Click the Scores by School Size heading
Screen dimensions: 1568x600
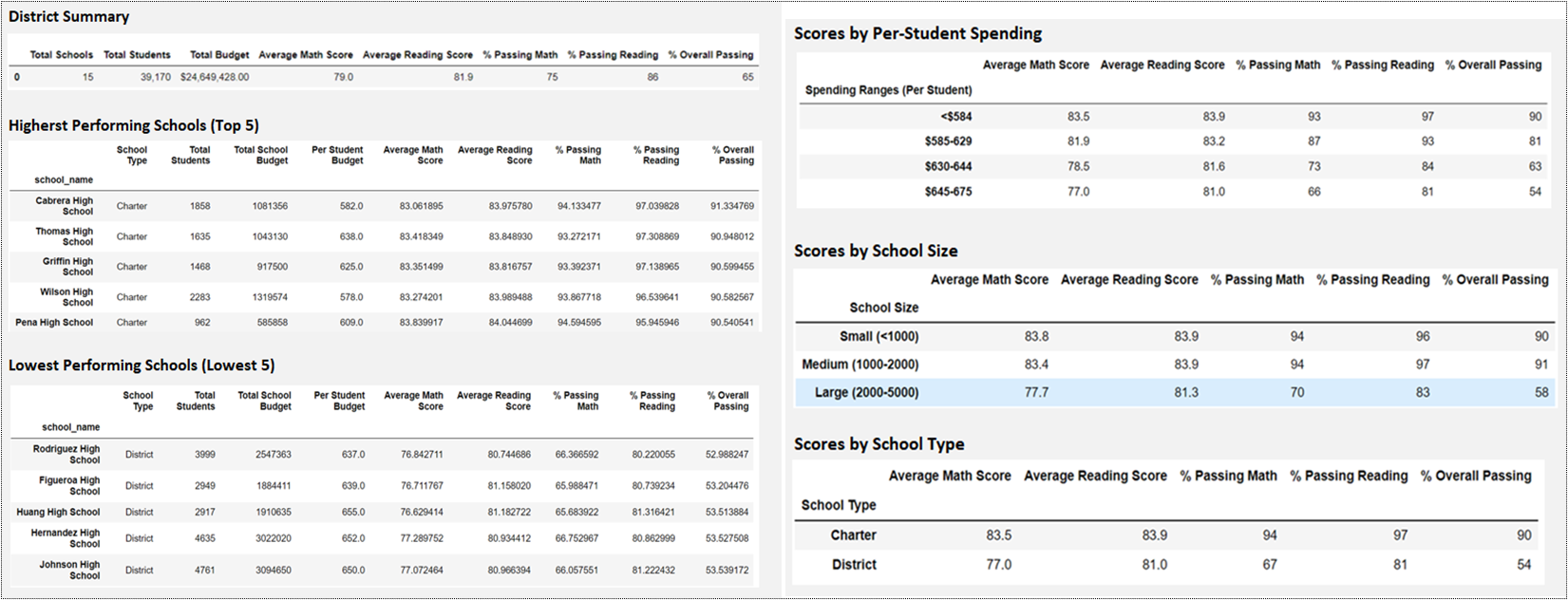point(876,252)
